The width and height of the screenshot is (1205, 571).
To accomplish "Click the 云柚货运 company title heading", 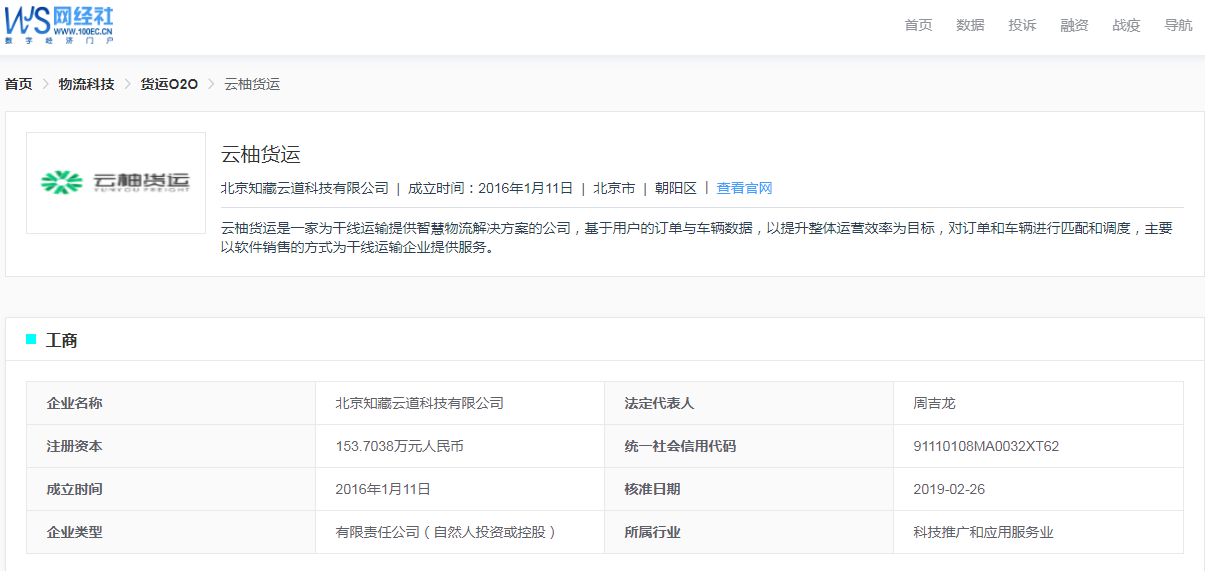I will coord(261,155).
